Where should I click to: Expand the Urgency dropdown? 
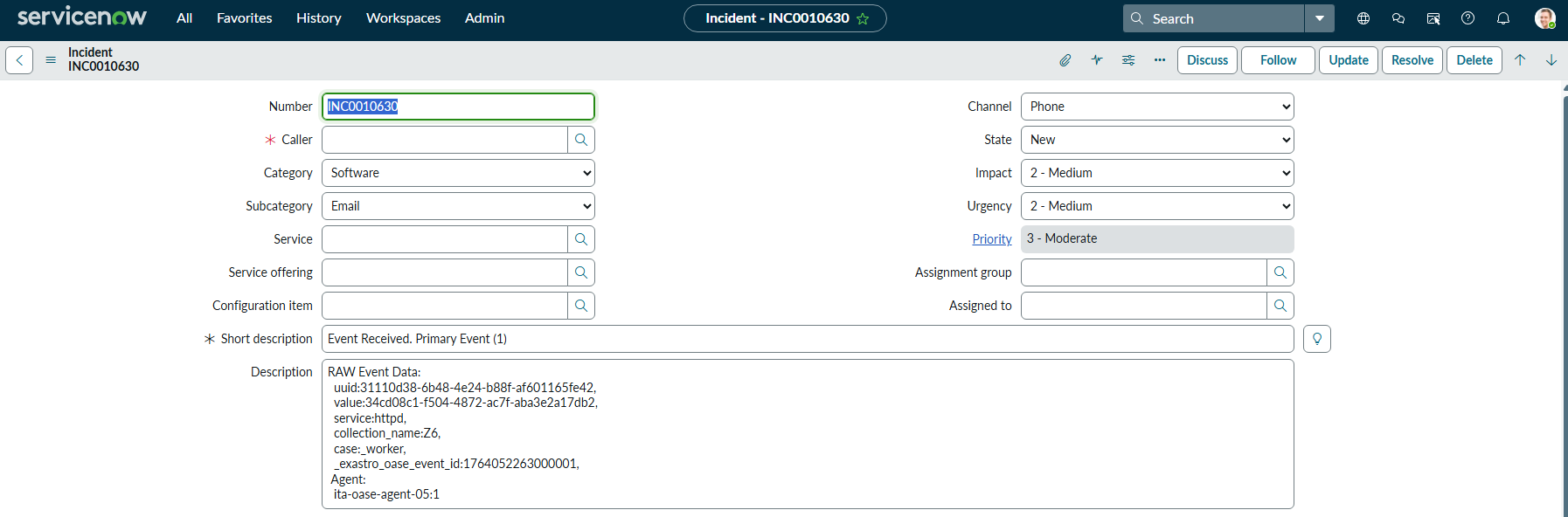(1157, 206)
